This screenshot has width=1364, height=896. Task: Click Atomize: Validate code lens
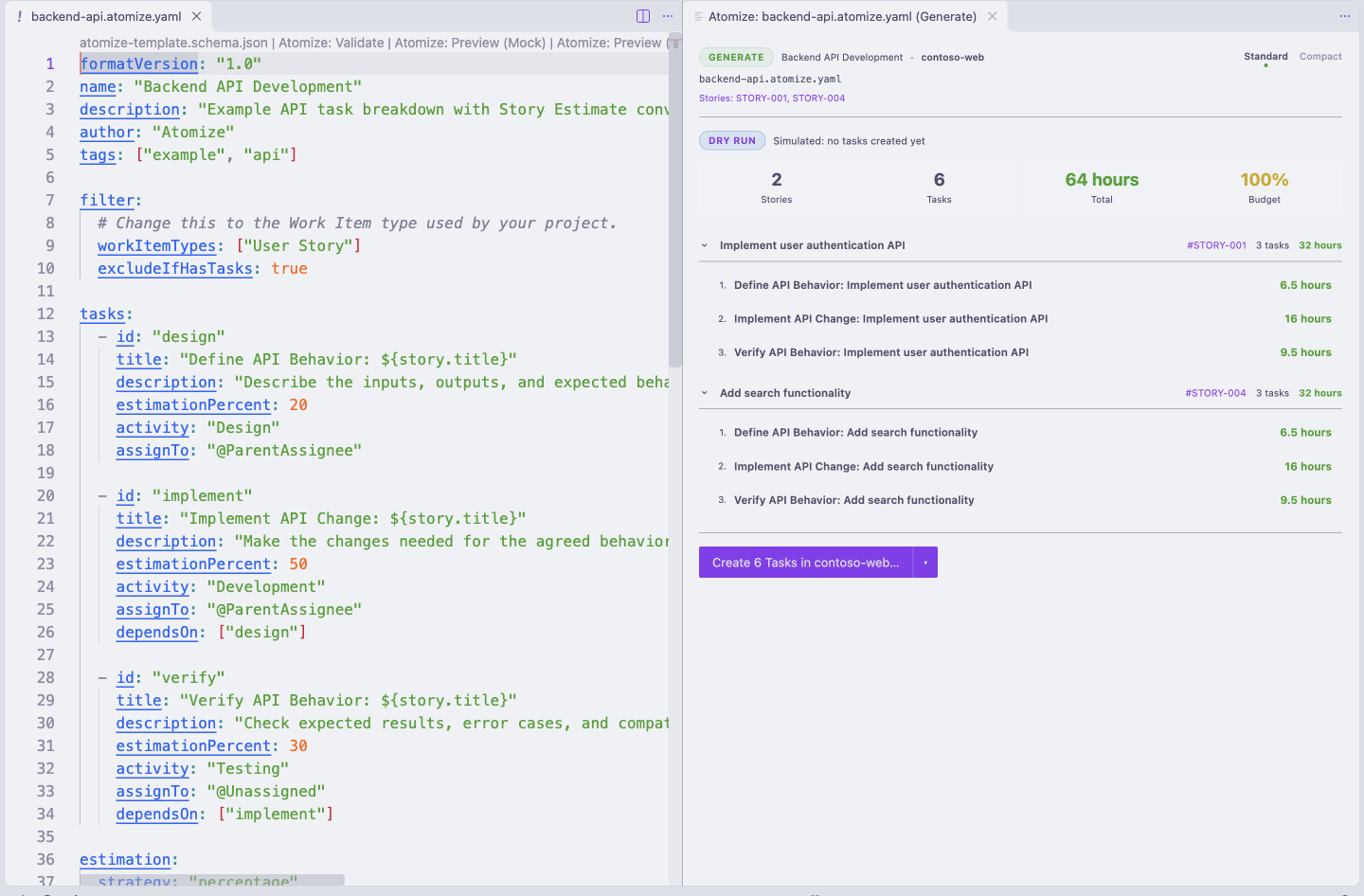pyautogui.click(x=332, y=43)
